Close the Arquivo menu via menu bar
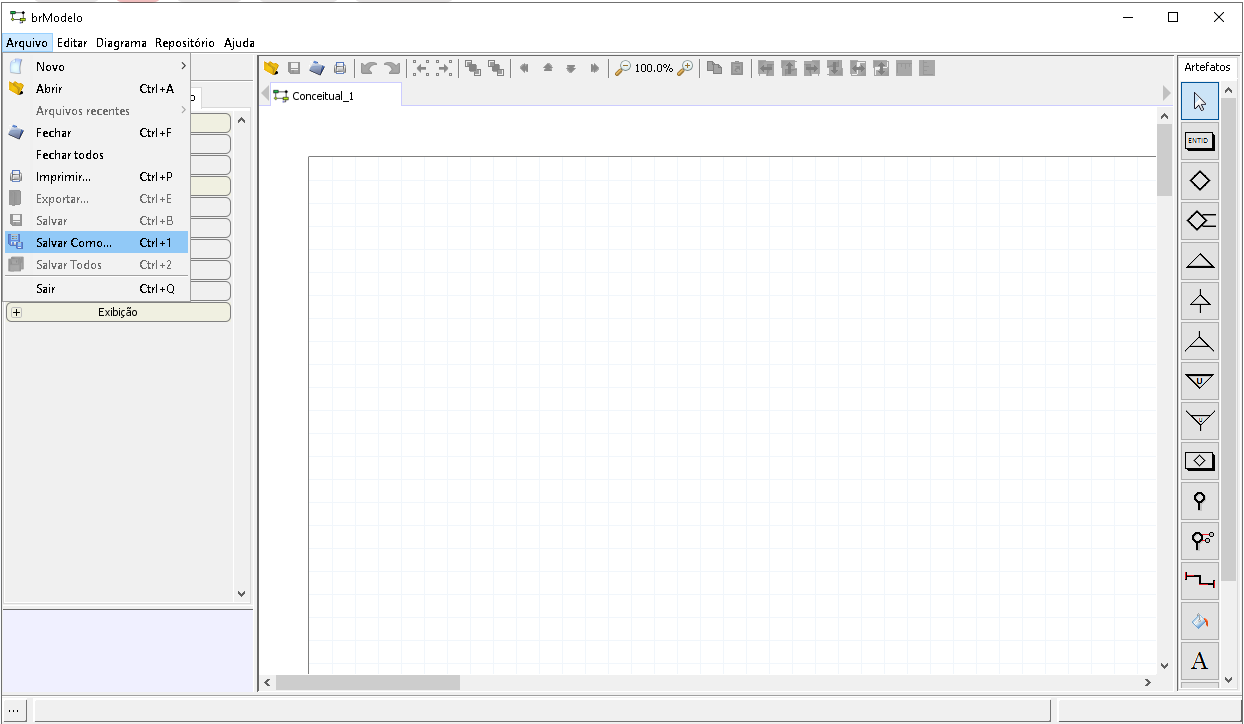 (x=26, y=43)
